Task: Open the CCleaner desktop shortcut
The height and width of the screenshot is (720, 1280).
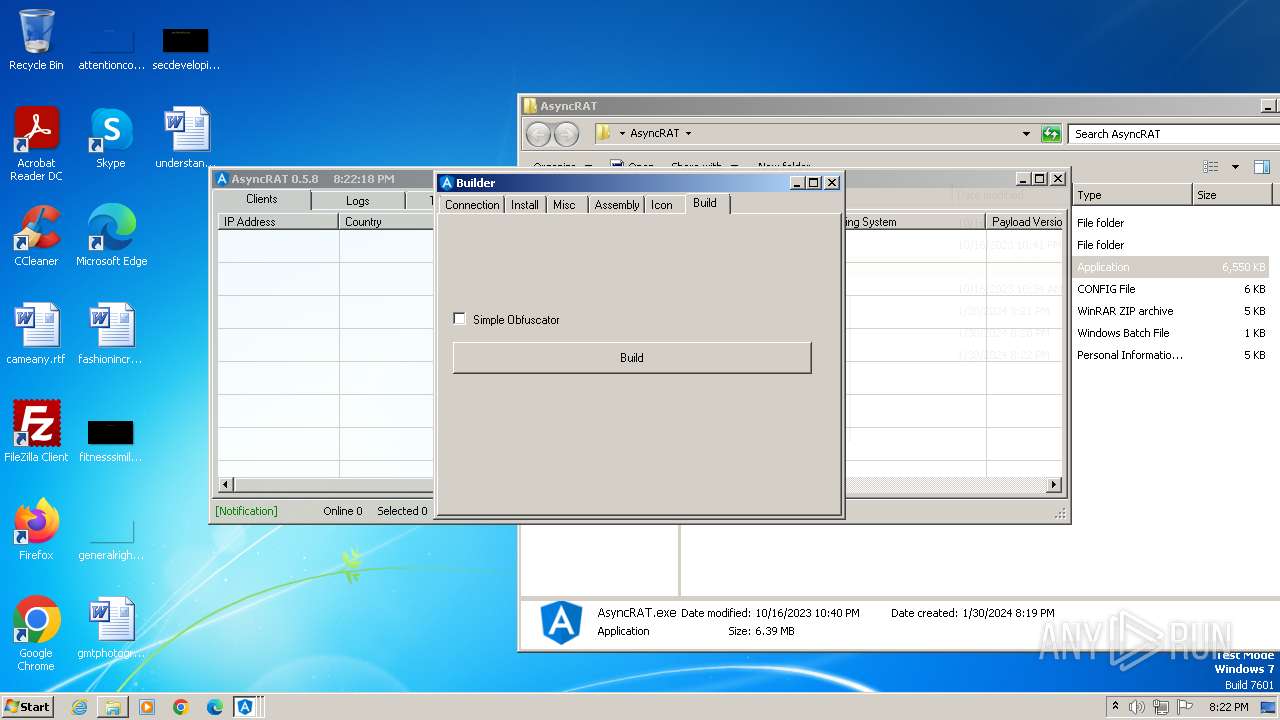Action: [36, 236]
